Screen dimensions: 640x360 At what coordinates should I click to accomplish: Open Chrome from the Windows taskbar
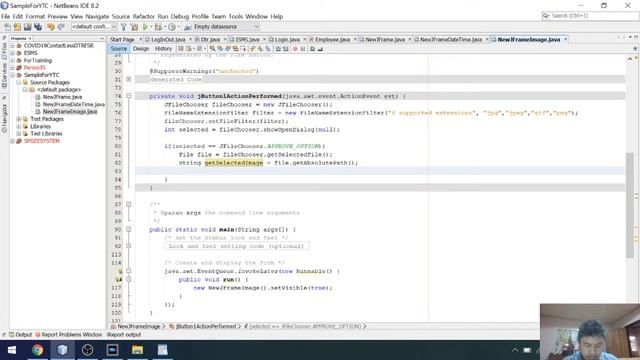(x=38, y=350)
